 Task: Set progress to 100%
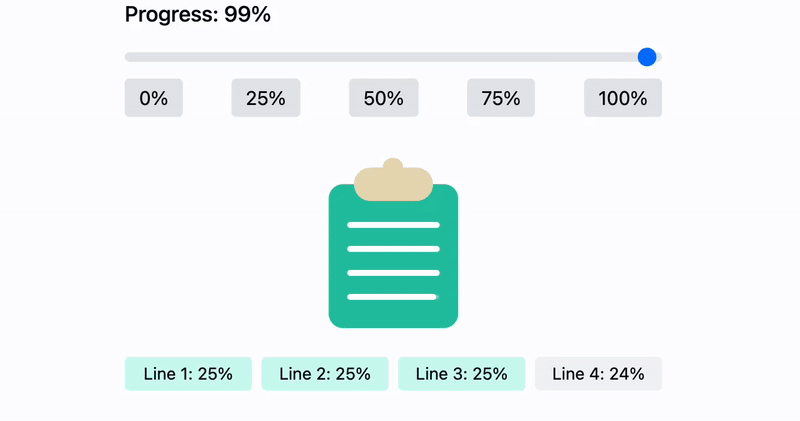(x=622, y=98)
